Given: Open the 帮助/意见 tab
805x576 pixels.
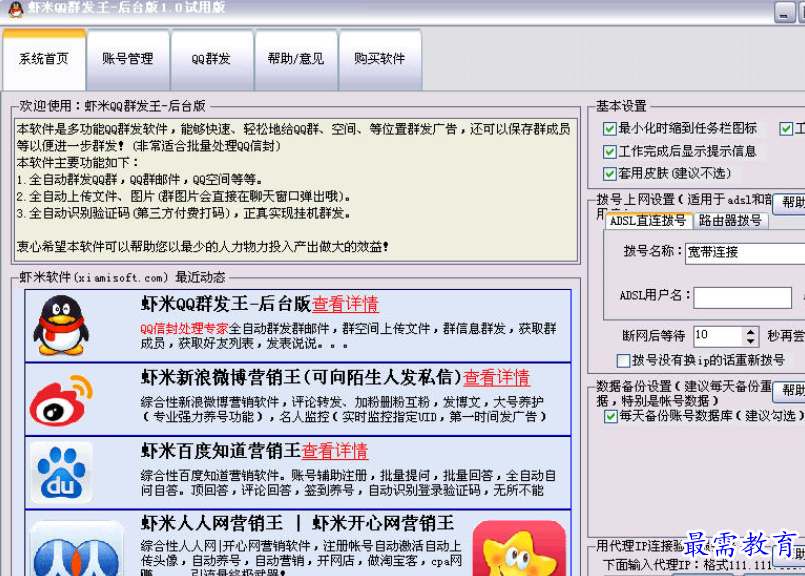Looking at the screenshot, I should (x=296, y=59).
